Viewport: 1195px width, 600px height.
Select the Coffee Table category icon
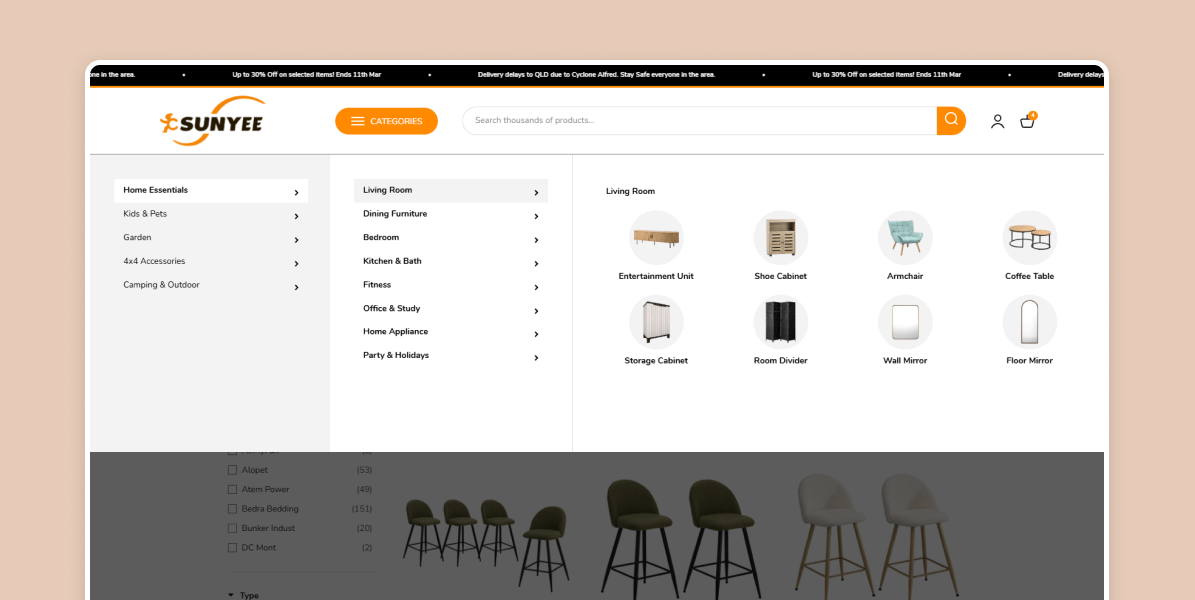click(1029, 237)
